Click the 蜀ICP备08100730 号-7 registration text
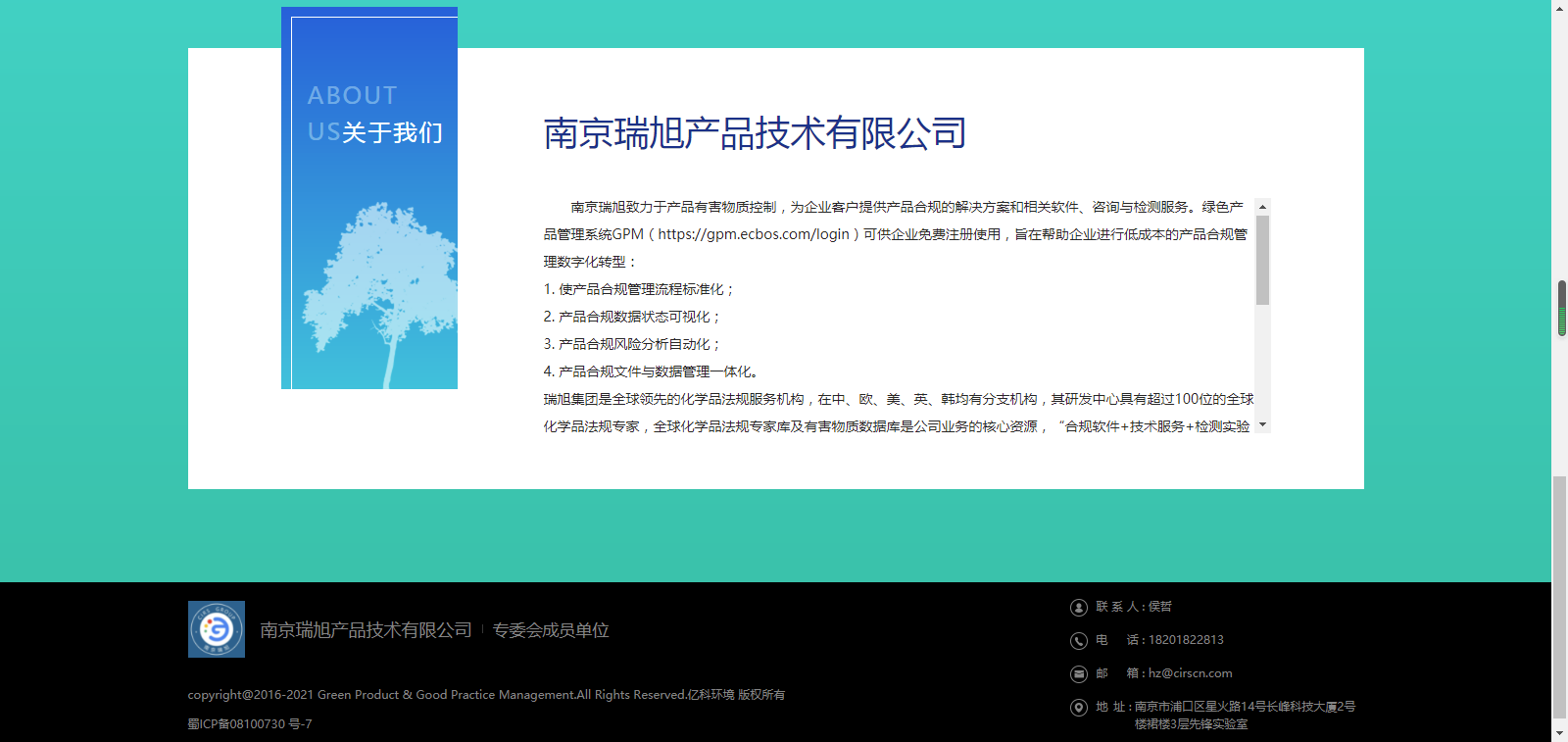 250,724
